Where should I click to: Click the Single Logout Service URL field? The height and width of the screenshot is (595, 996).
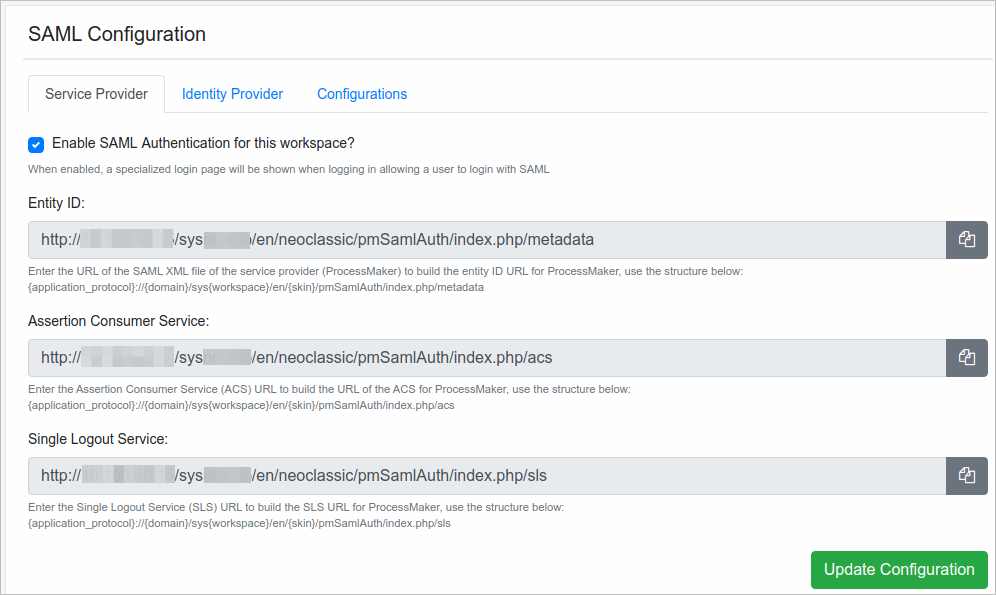(486, 476)
